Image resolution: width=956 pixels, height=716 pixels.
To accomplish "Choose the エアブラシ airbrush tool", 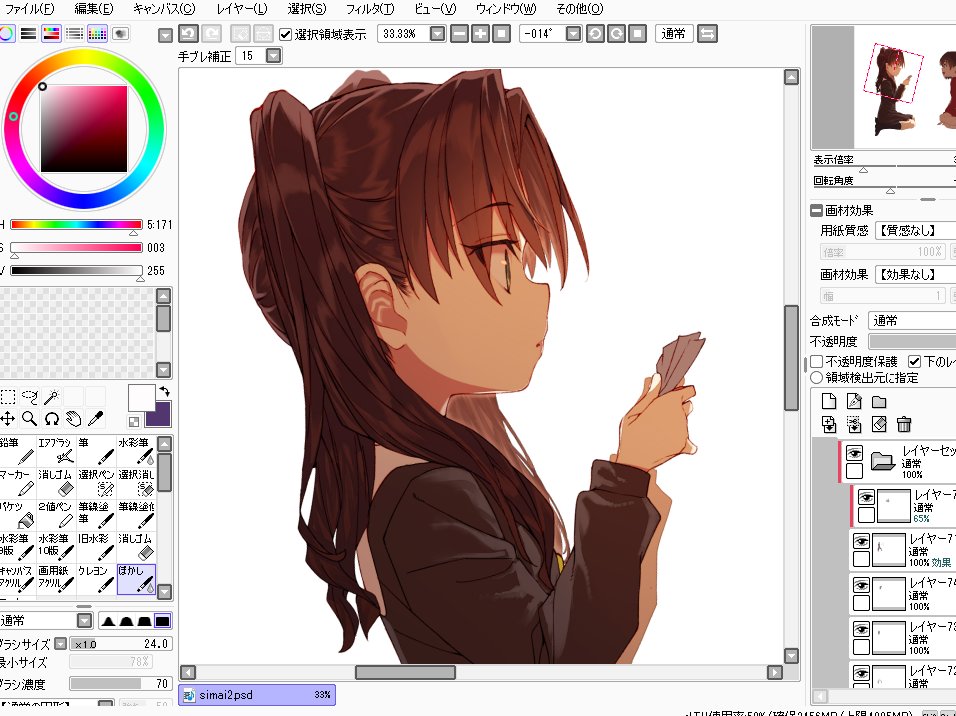I will (57, 451).
